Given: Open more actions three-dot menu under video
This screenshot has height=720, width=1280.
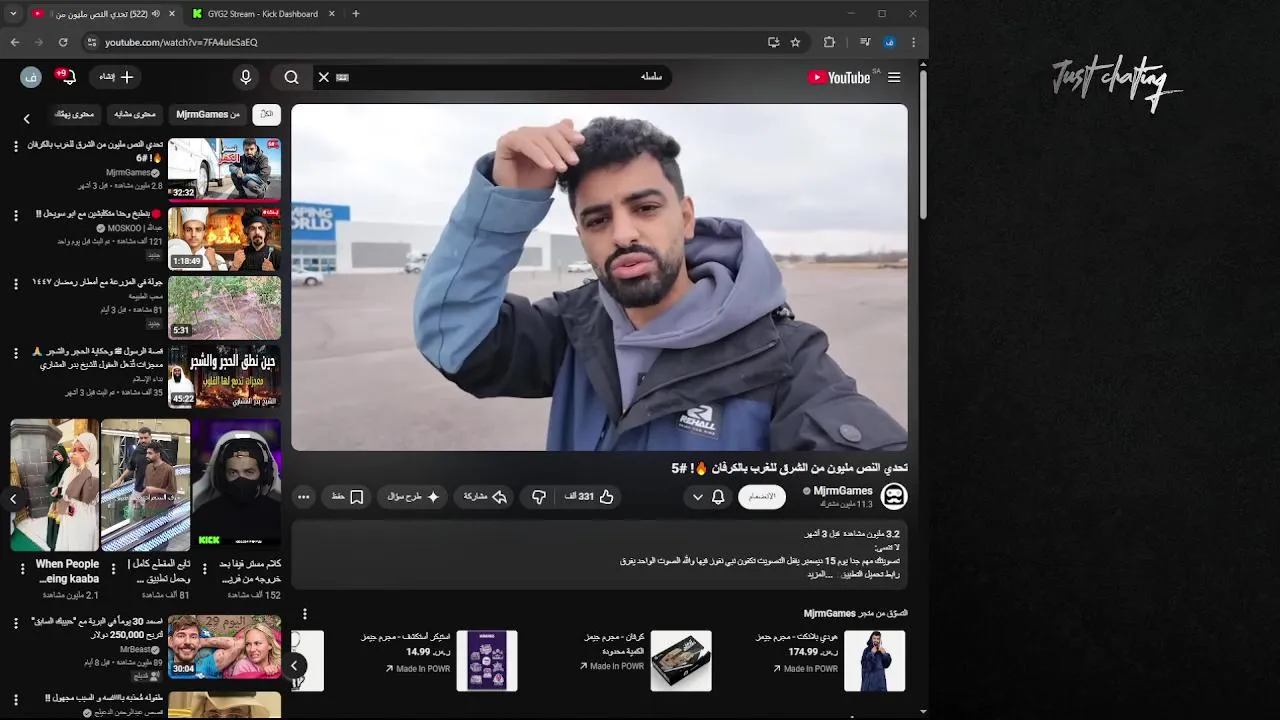Looking at the screenshot, I should point(304,496).
